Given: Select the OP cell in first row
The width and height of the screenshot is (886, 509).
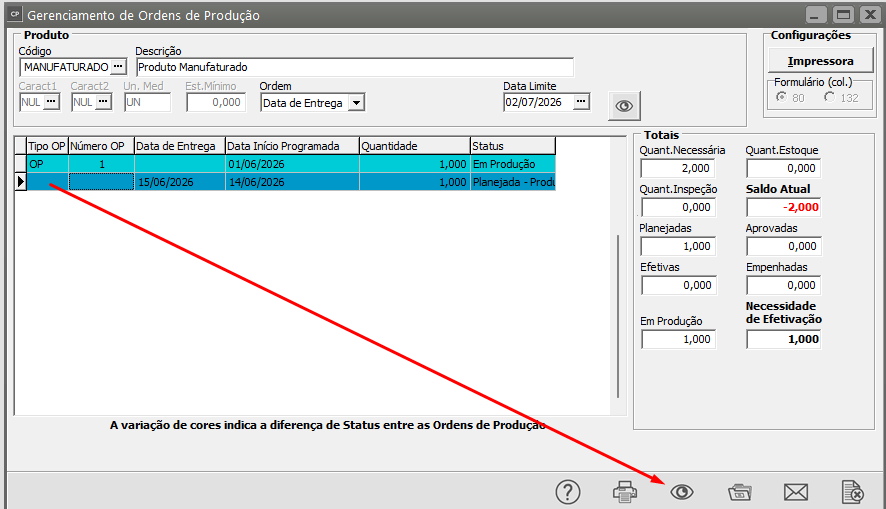Looking at the screenshot, I should (47, 164).
